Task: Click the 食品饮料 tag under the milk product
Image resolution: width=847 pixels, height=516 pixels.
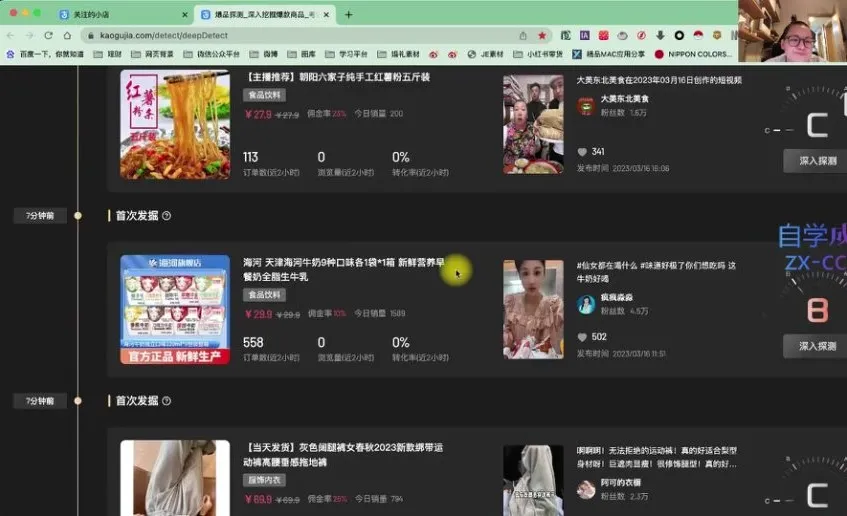Action: (265, 295)
